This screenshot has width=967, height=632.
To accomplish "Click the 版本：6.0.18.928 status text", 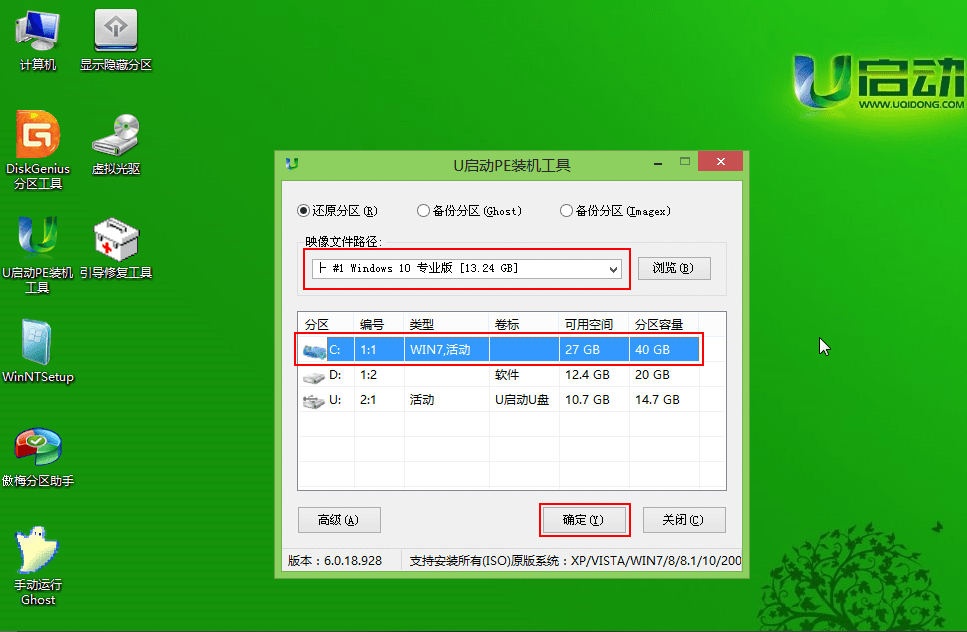I will point(335,560).
